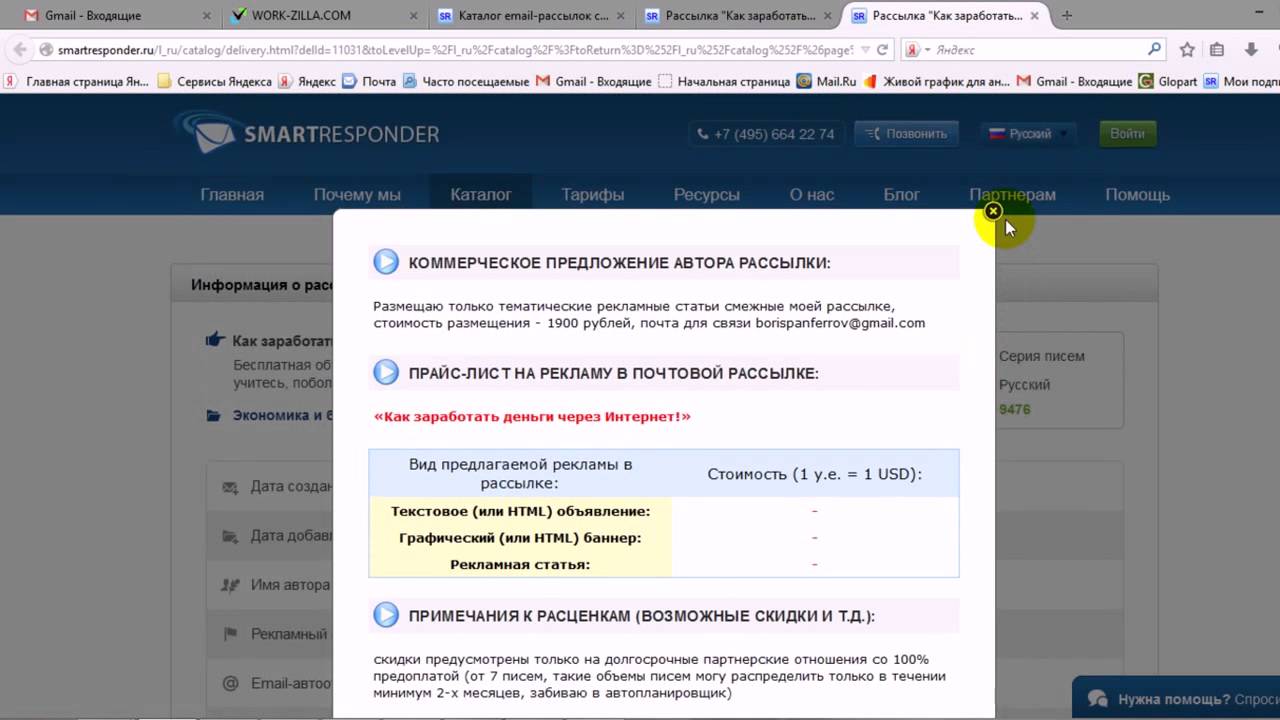Open Начальная страница bookmark

[x=724, y=82]
